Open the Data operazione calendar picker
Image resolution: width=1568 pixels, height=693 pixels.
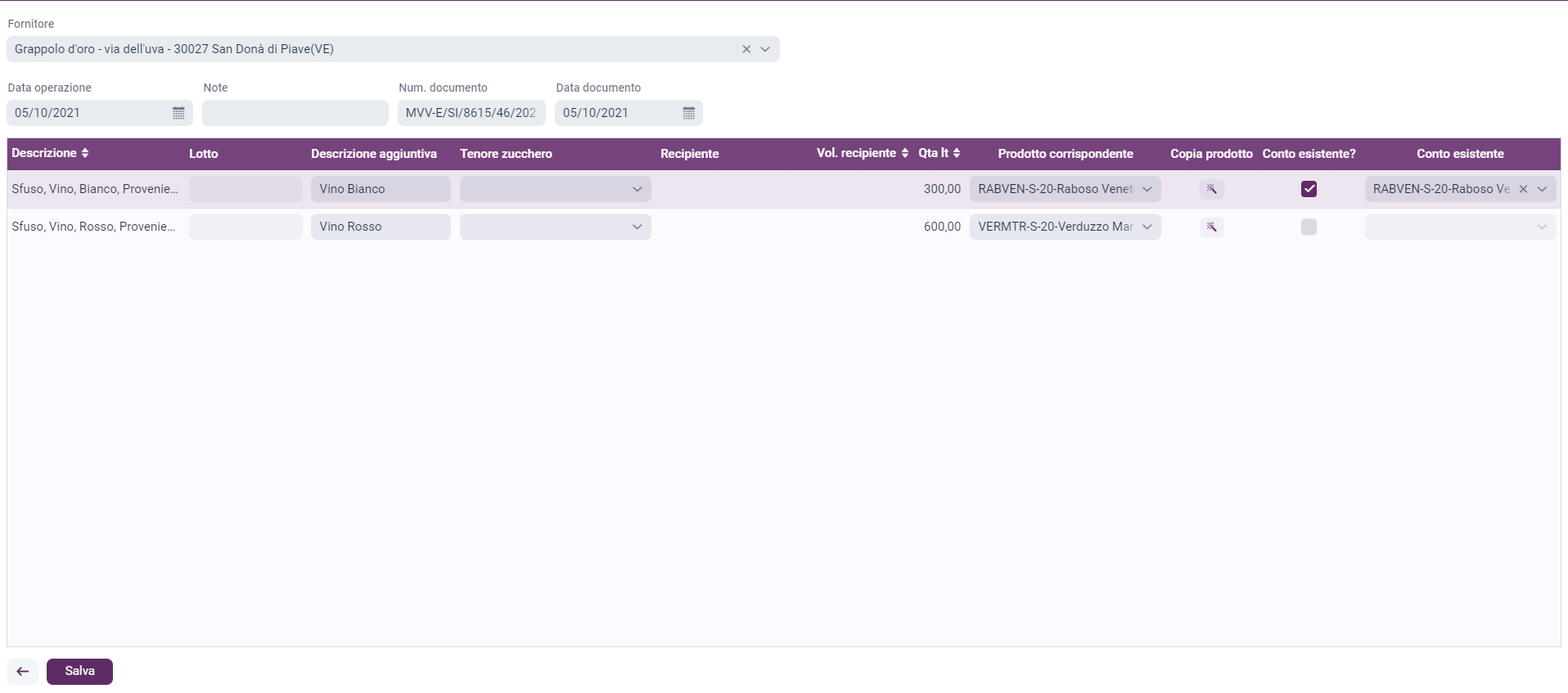(178, 113)
